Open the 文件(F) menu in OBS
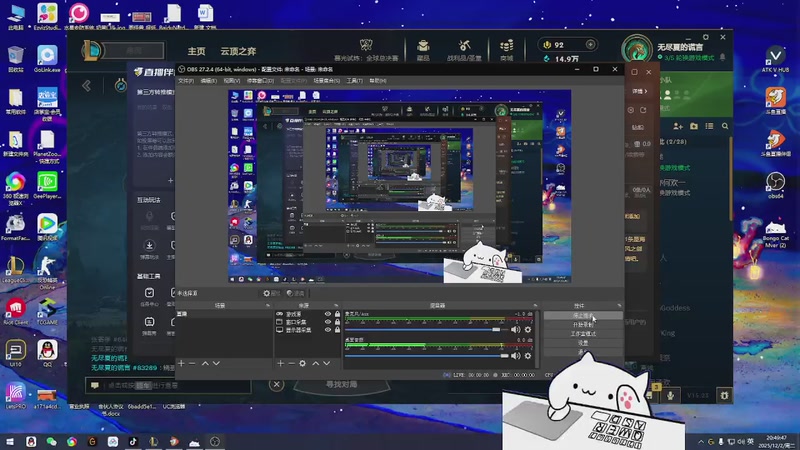 (186, 81)
